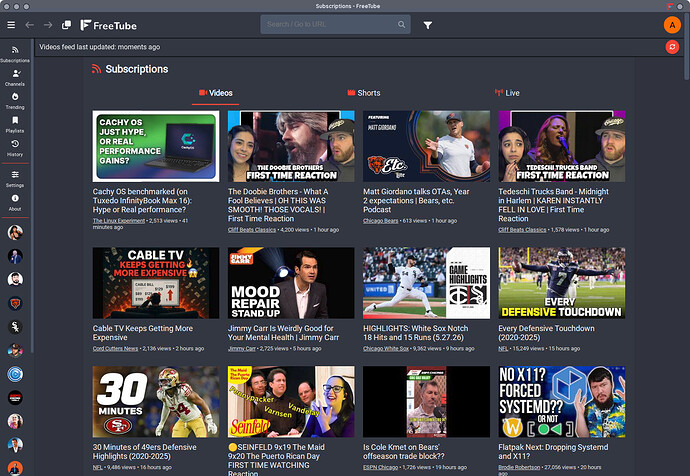The image size is (690, 476).
Task: Open Subscriptions in sidebar
Action: tap(15, 54)
